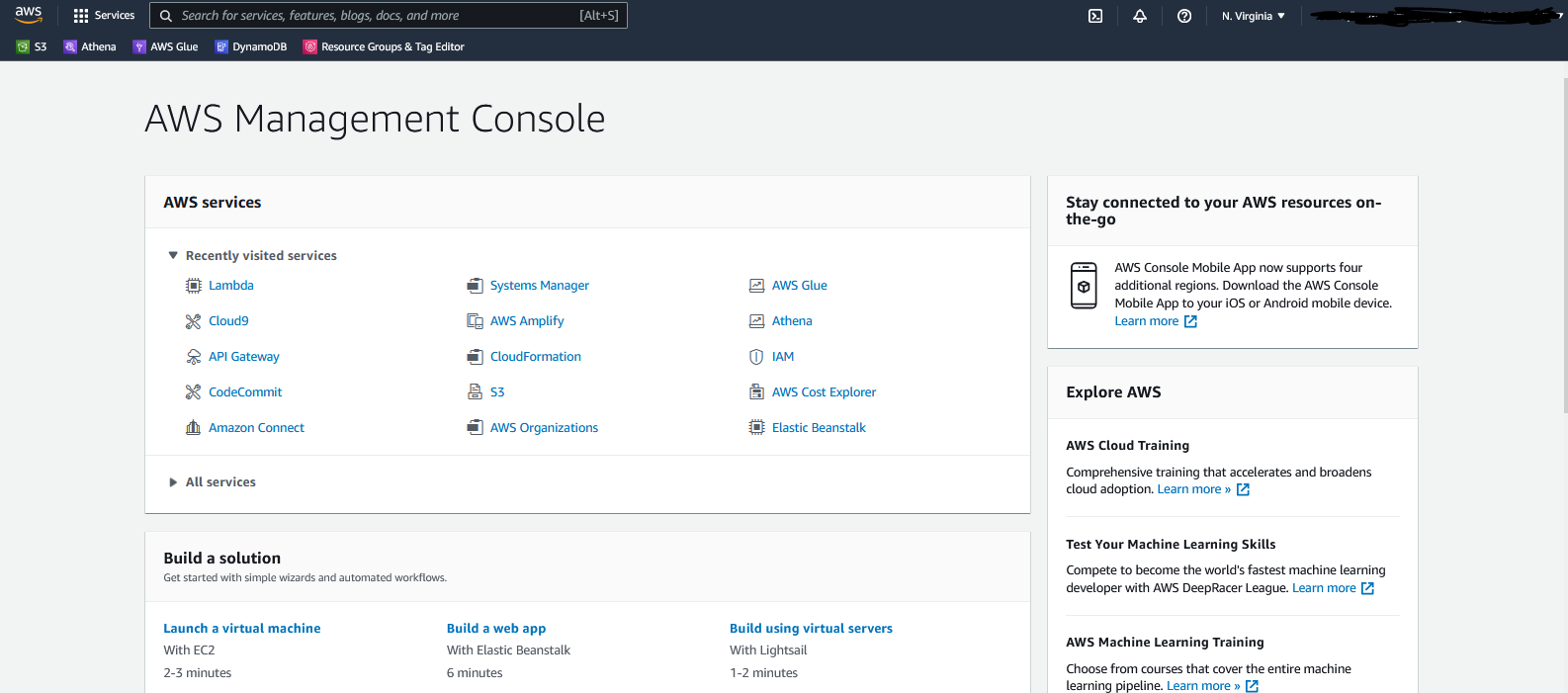Open the CodeCommit link
The width and height of the screenshot is (1568, 693).
coord(245,392)
